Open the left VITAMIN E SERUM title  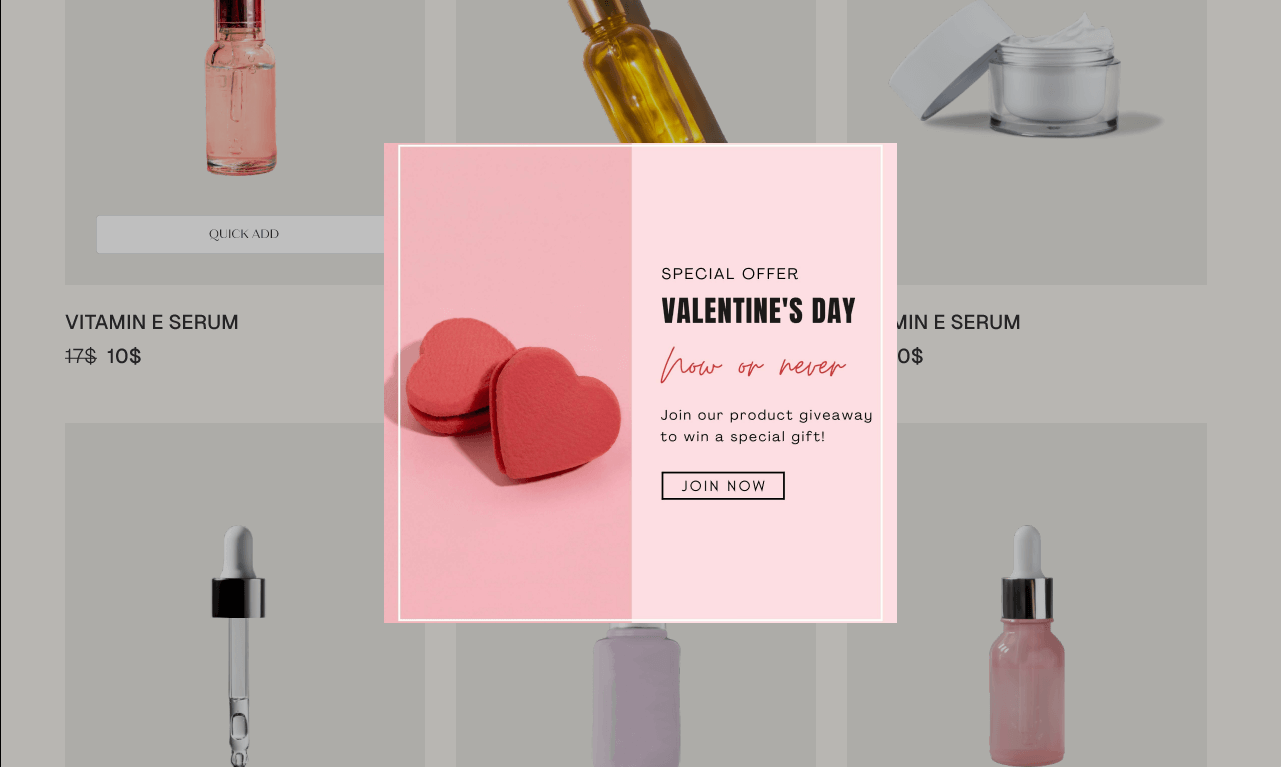(152, 322)
